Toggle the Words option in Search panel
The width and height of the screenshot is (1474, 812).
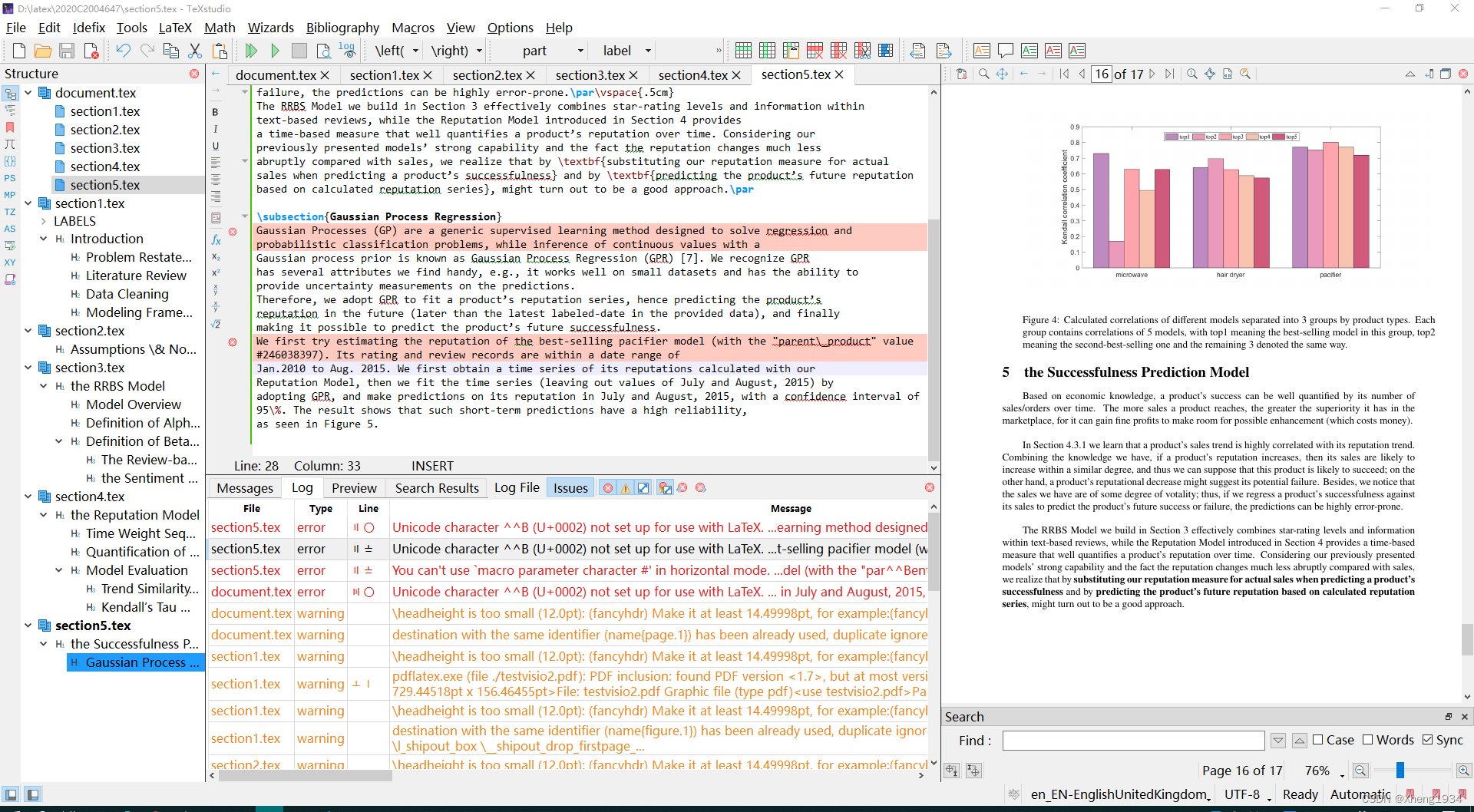1369,739
